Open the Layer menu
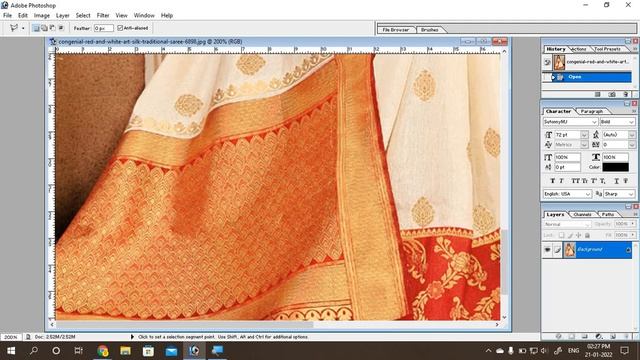This screenshot has height=360, width=640. (62, 15)
